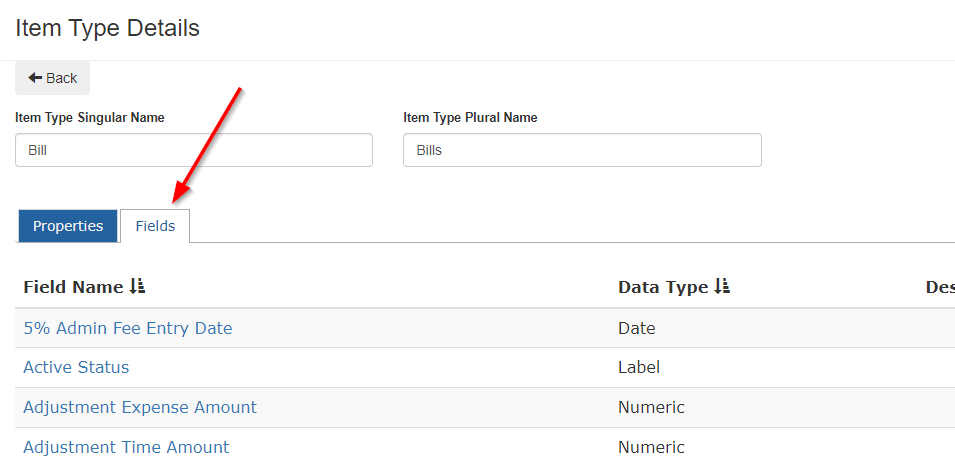Open the 5% Admin Fee Entry Date field
Viewport: 955px width, 462px height.
128,329
